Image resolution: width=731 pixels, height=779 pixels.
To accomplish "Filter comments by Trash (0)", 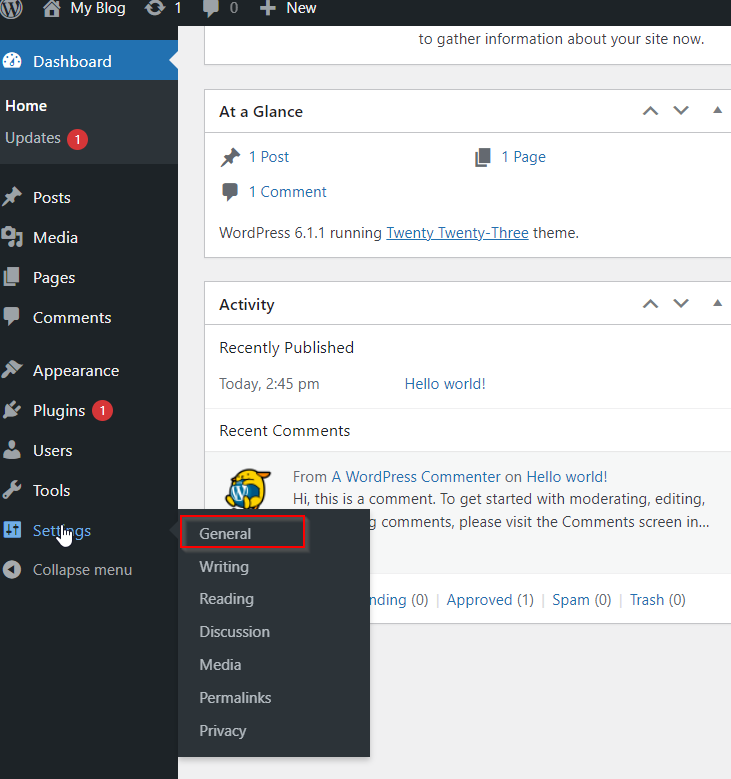I will 657,600.
